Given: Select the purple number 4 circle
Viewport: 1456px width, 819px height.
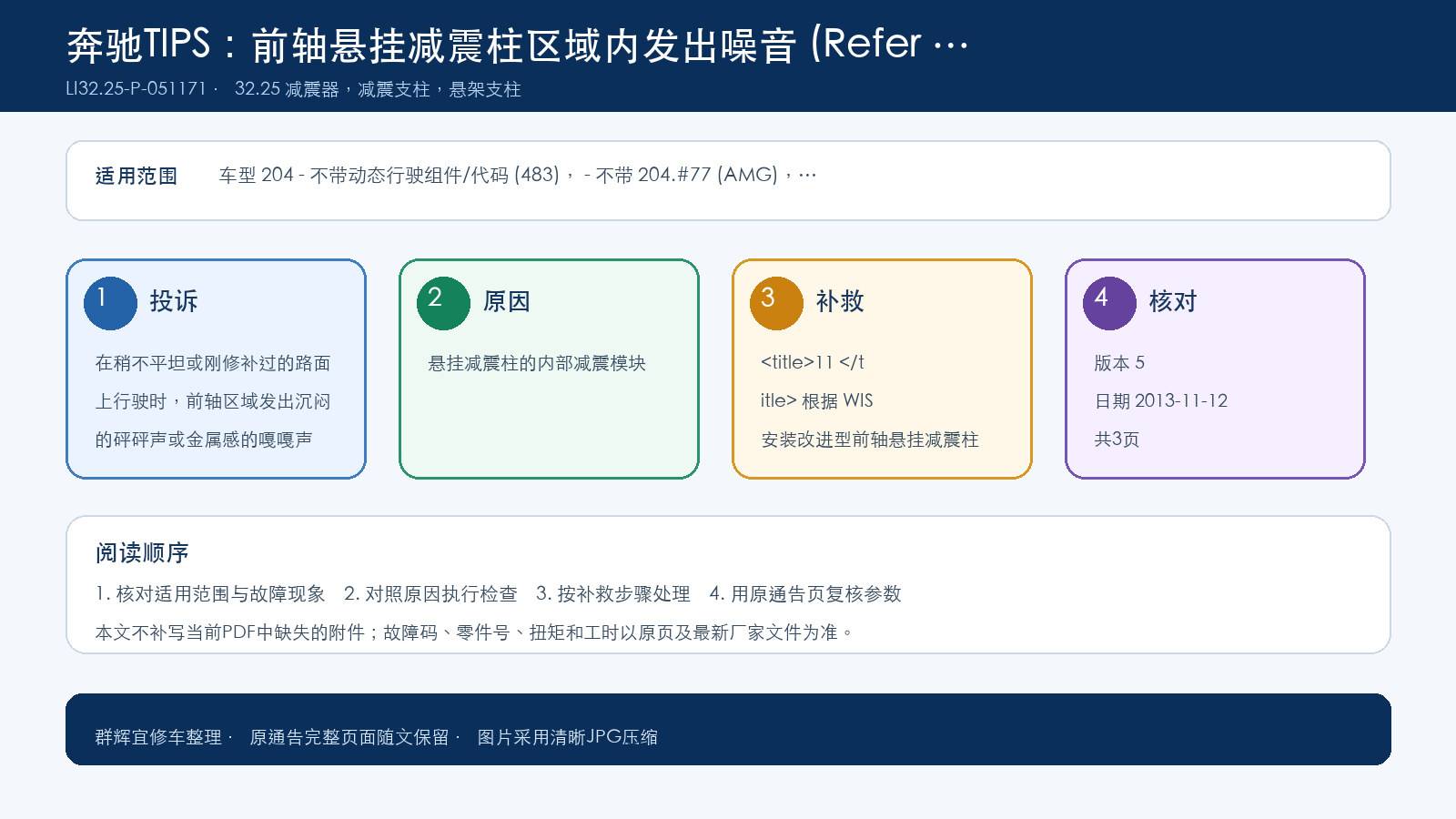Looking at the screenshot, I should coord(1109,303).
